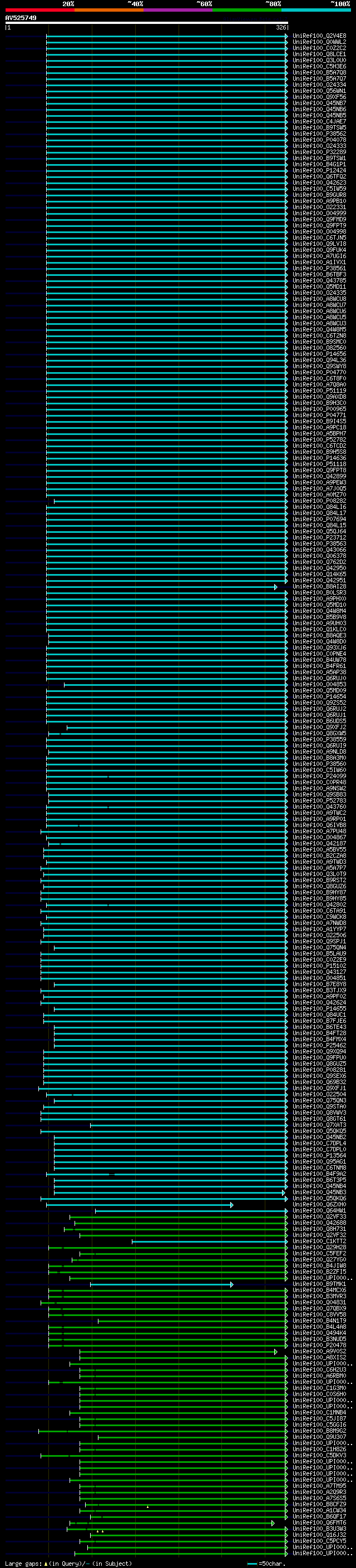Open hit UniRef100_Q2V4E8
The image size is (356, 1568).
319,36
